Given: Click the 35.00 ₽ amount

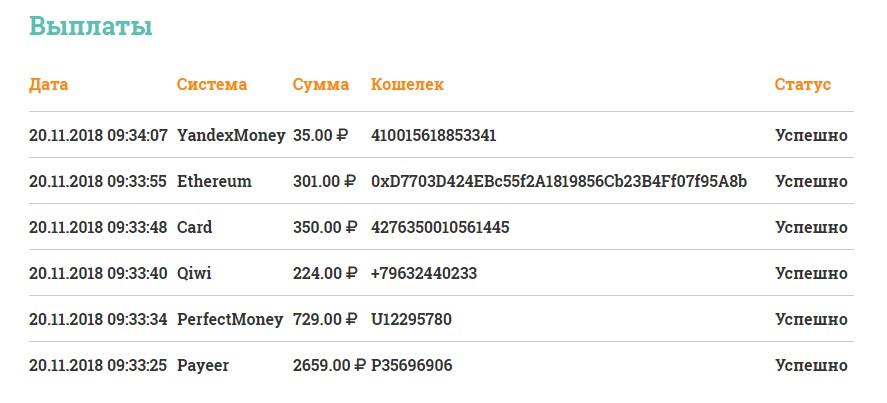Looking at the screenshot, I should [320, 135].
